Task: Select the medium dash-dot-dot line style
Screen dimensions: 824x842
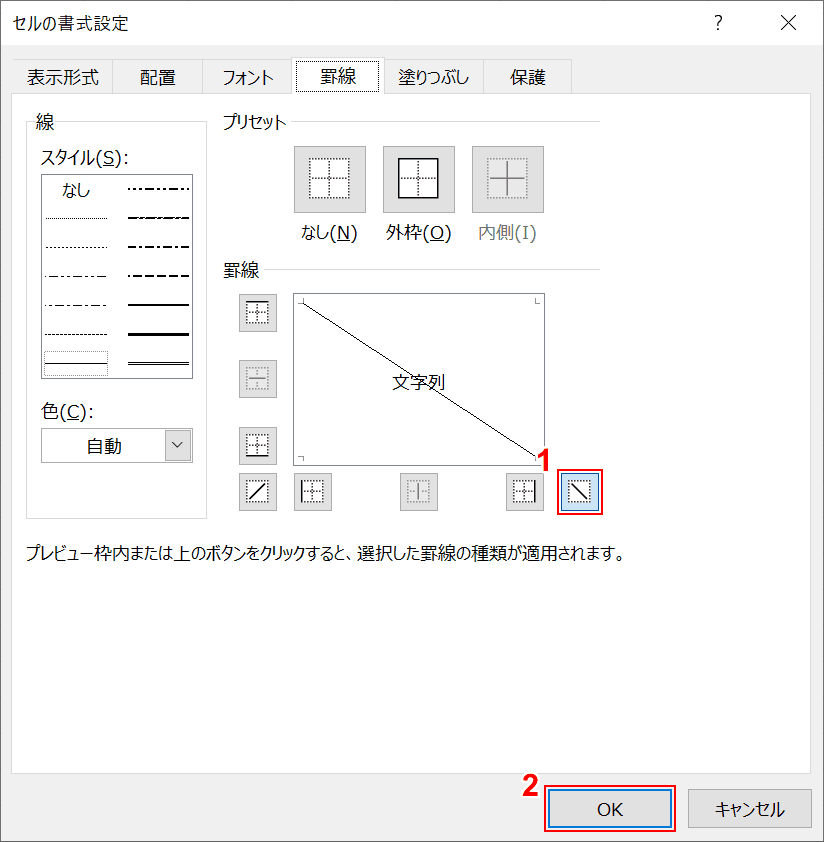Action: (158, 189)
